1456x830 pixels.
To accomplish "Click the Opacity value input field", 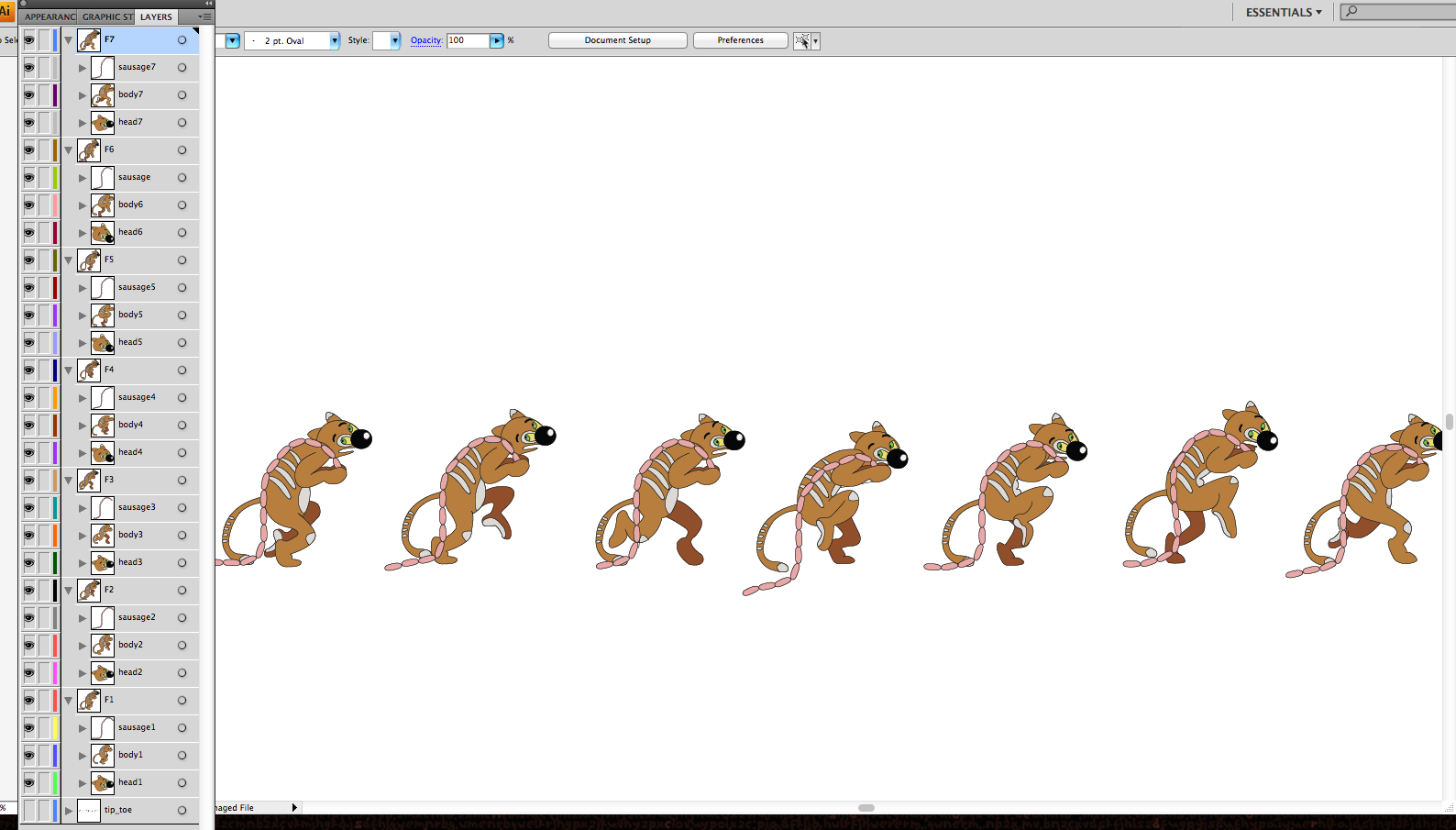I will [x=469, y=40].
